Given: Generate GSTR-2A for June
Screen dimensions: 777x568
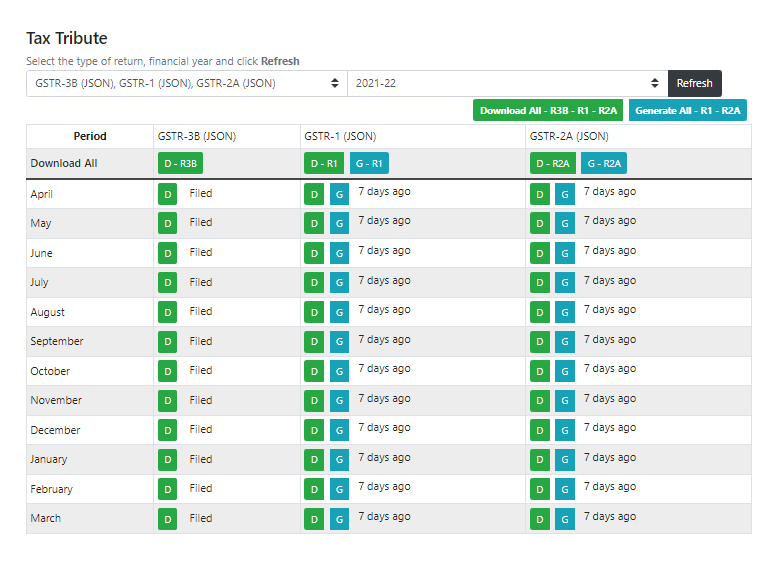Looking at the screenshot, I should (565, 253).
